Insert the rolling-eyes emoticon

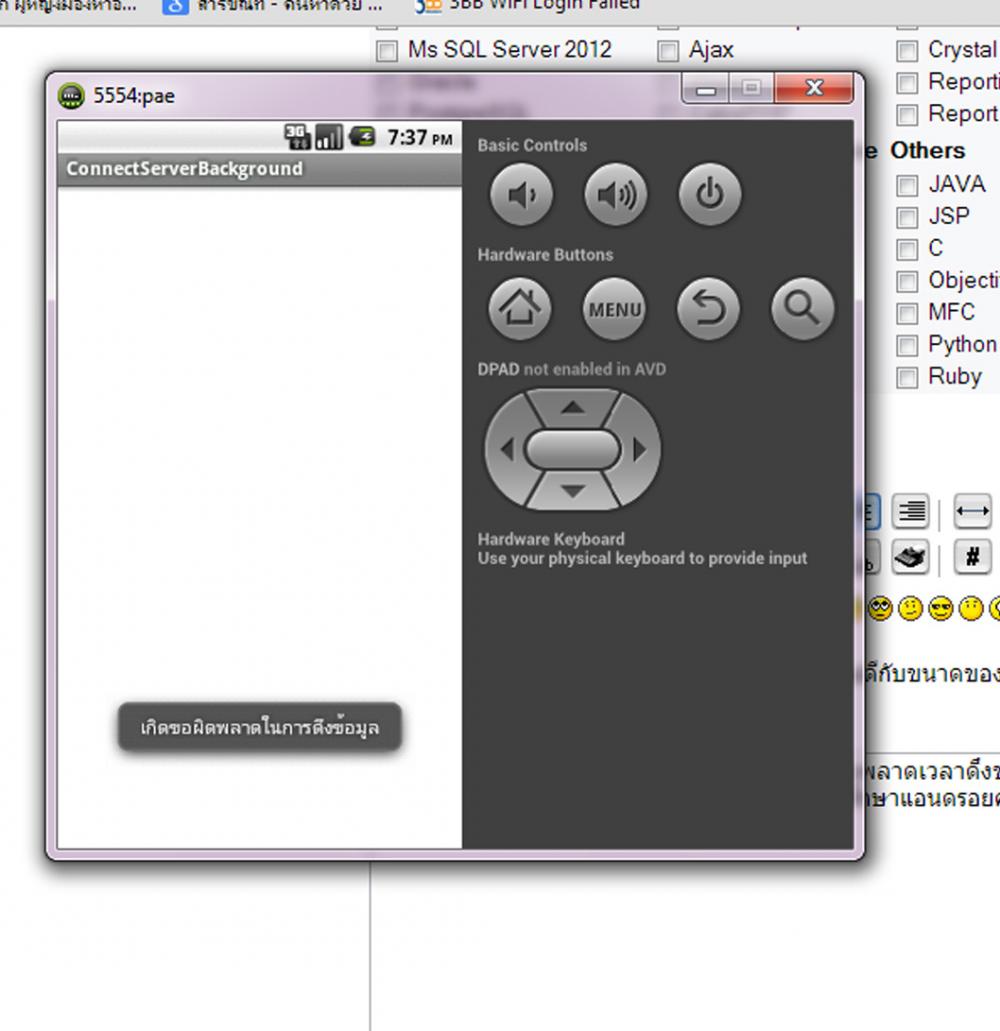pyautogui.click(x=880, y=609)
